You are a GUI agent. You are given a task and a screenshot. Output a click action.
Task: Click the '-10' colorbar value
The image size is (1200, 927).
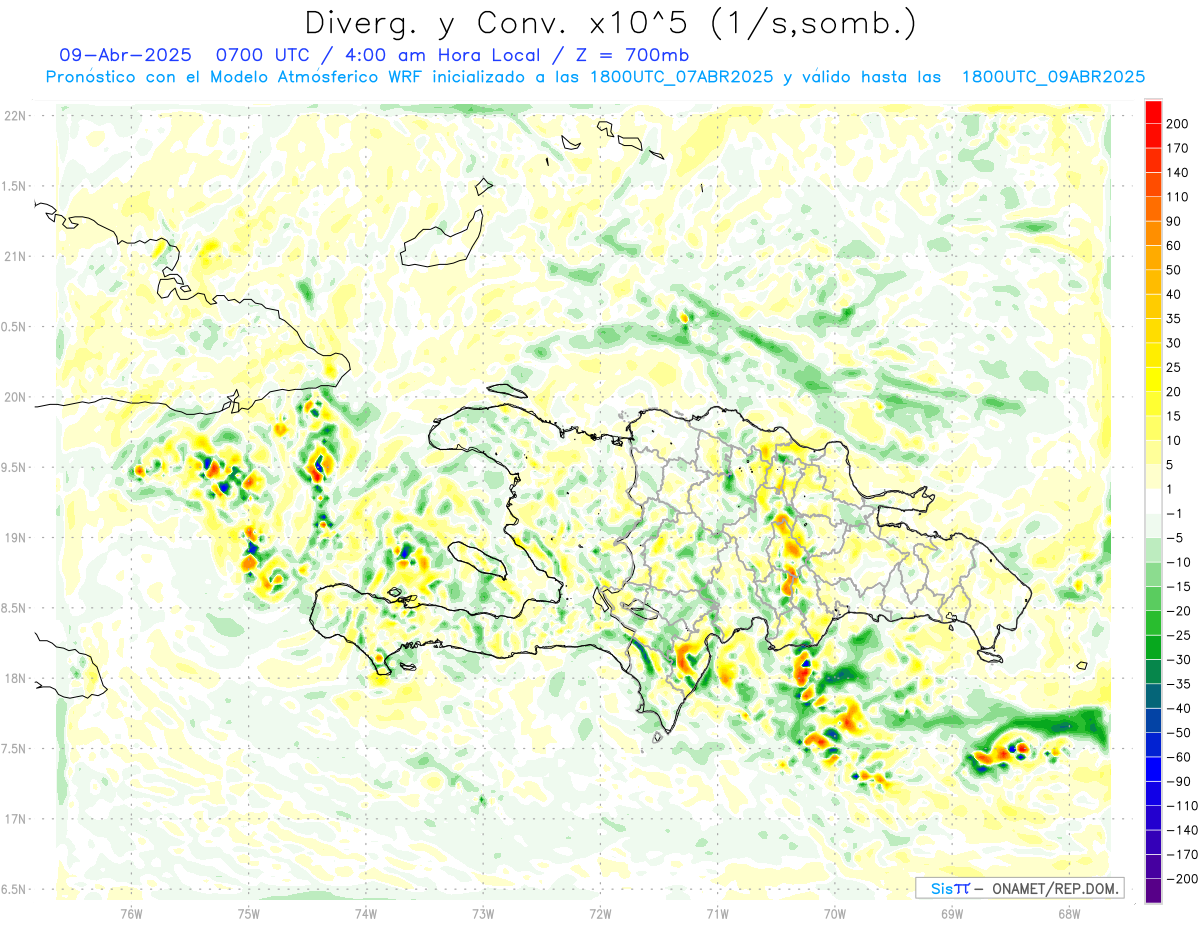[x=1177, y=562]
